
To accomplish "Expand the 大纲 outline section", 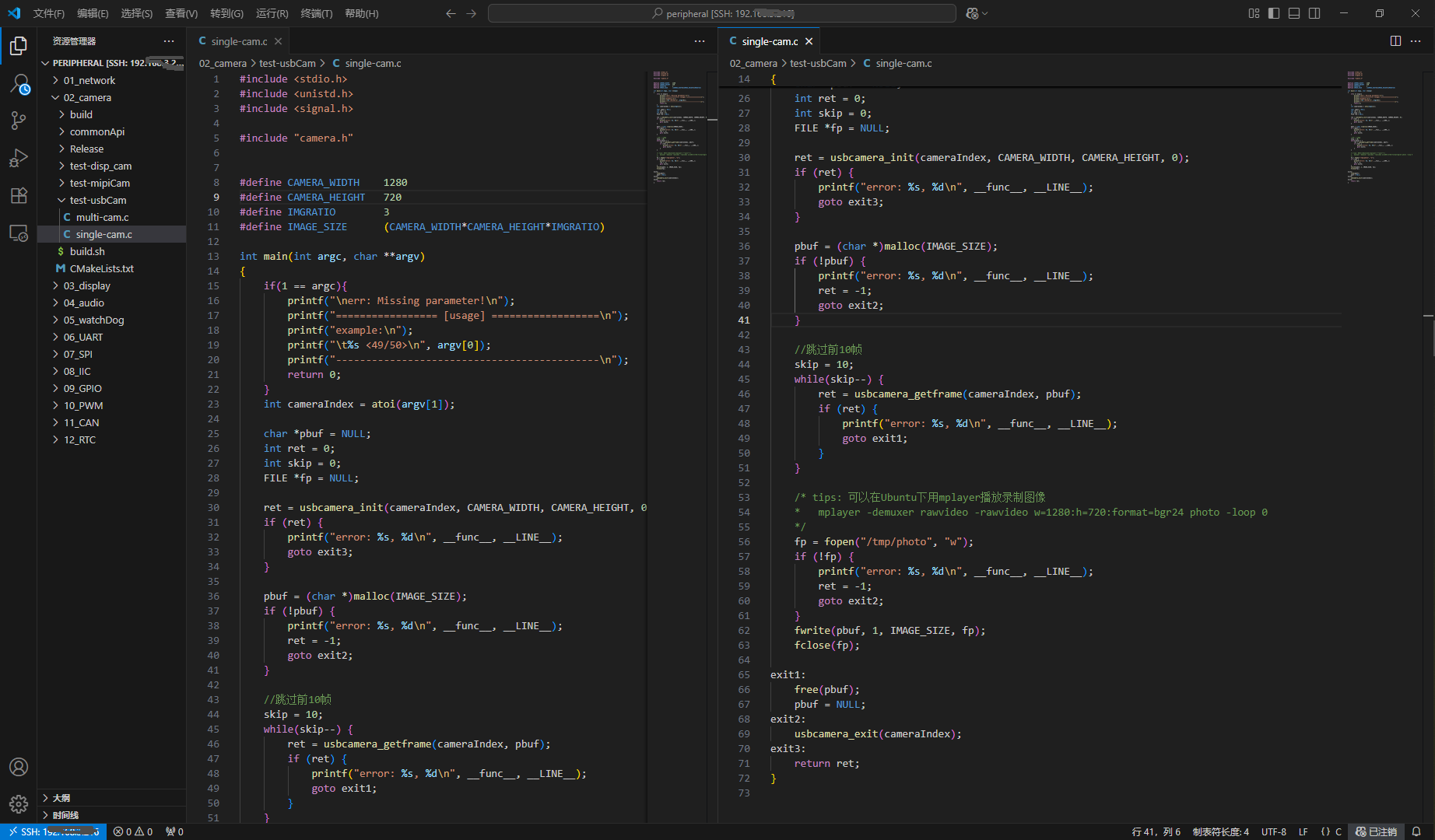I will coord(111,798).
